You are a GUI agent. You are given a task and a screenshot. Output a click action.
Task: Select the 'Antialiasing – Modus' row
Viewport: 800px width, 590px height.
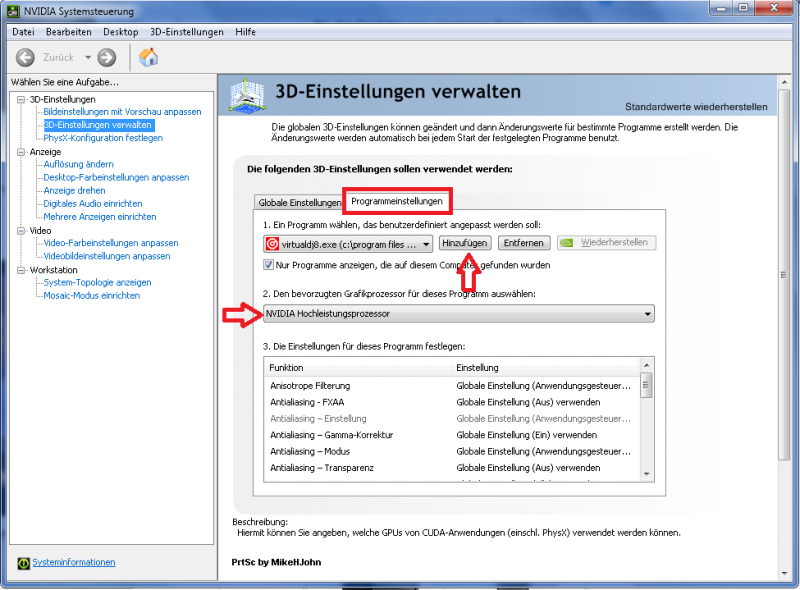pyautogui.click(x=453, y=451)
